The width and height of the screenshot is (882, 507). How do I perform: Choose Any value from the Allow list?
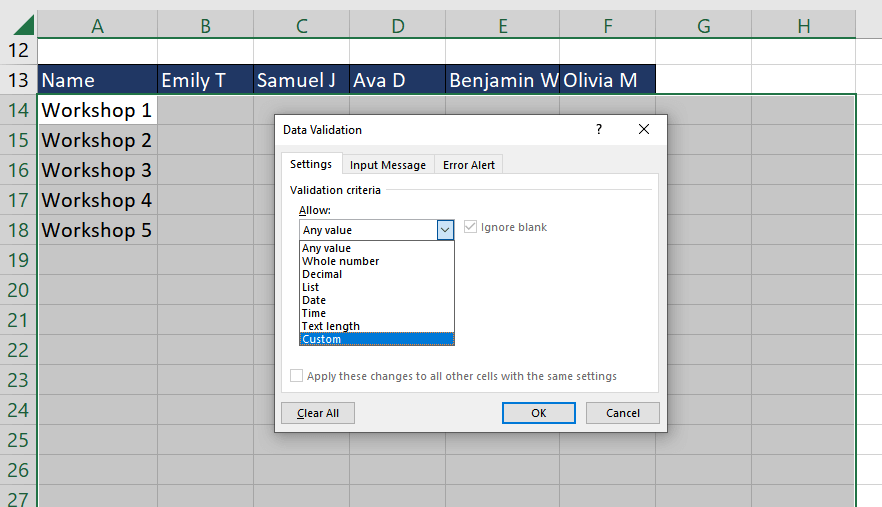(376, 248)
